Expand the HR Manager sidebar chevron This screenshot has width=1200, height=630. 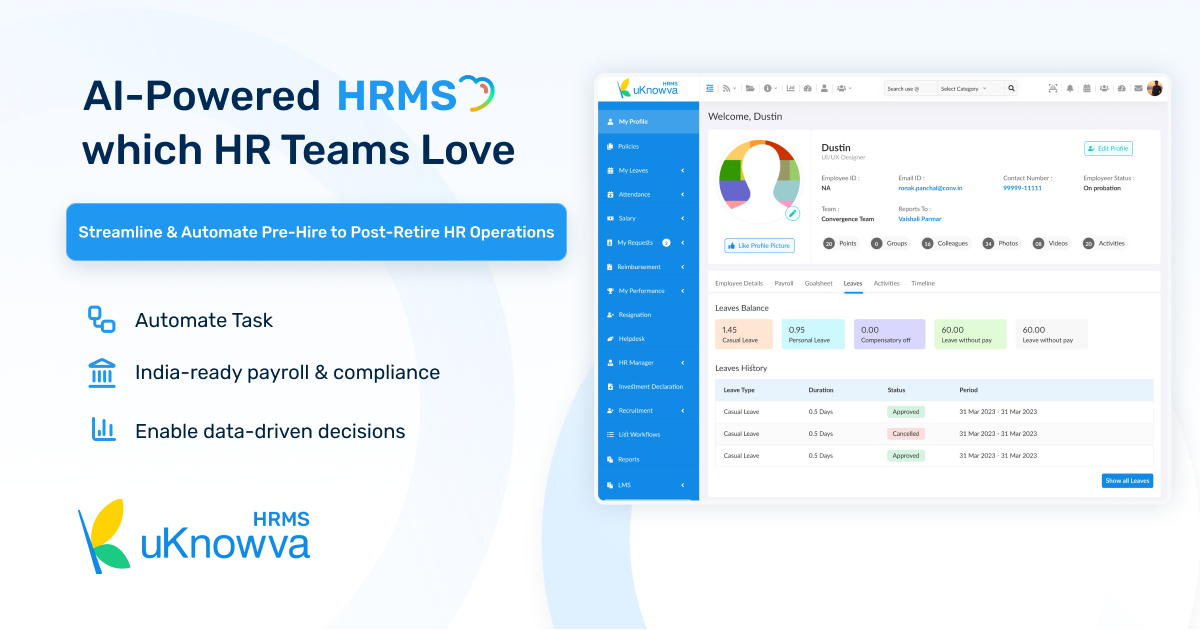[x=683, y=362]
